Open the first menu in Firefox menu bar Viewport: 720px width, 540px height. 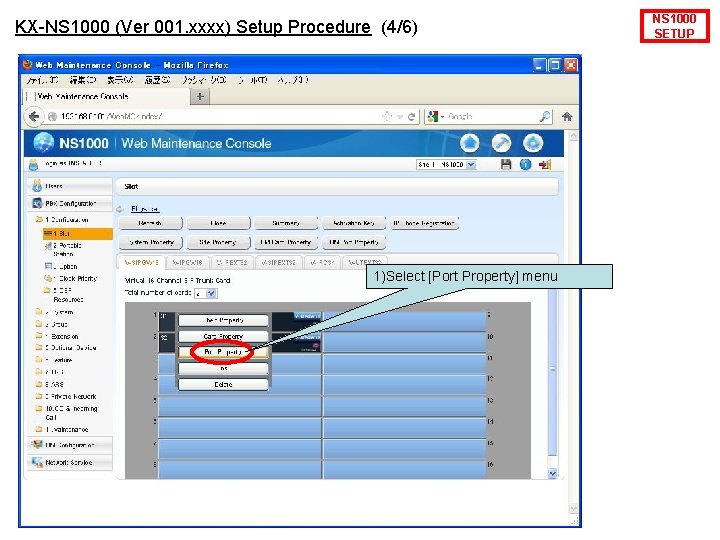coord(42,80)
